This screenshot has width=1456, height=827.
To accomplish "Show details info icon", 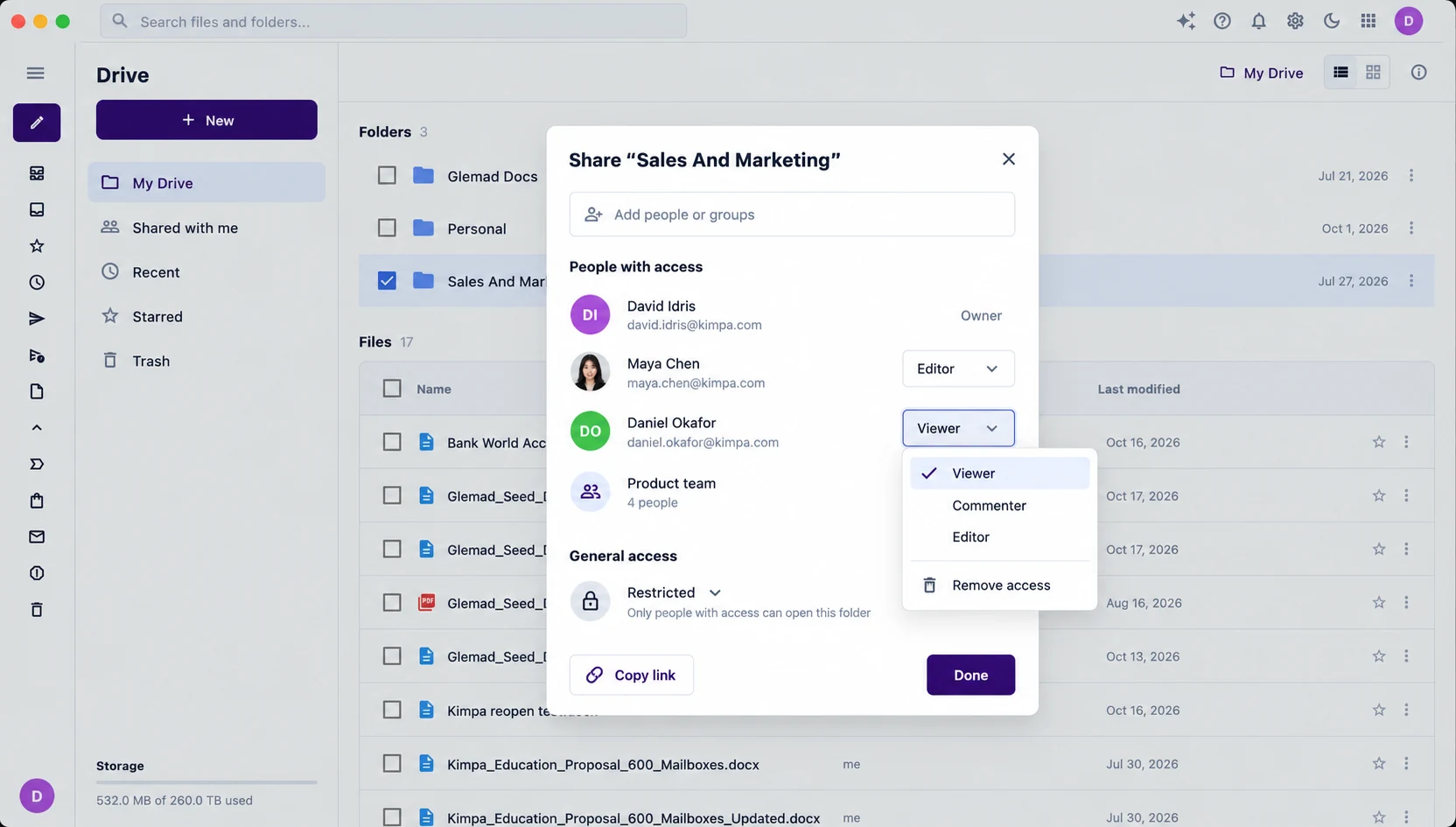I will [x=1418, y=73].
